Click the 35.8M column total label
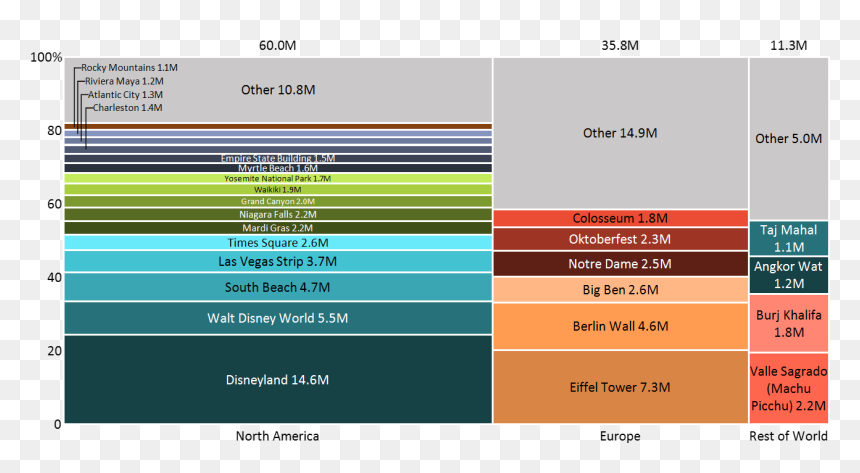The image size is (860, 473). [620, 46]
